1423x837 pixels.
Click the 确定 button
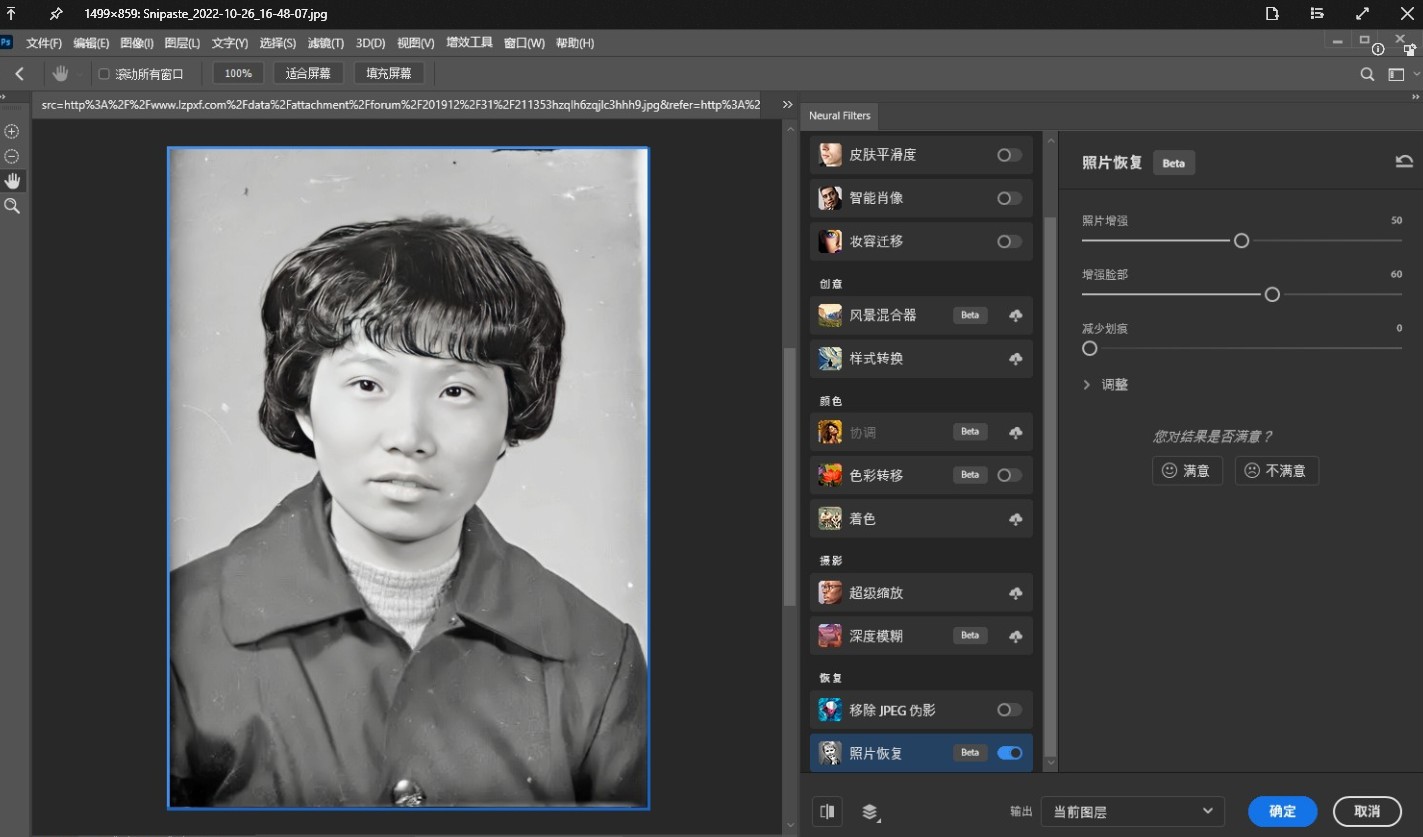pos(1283,811)
